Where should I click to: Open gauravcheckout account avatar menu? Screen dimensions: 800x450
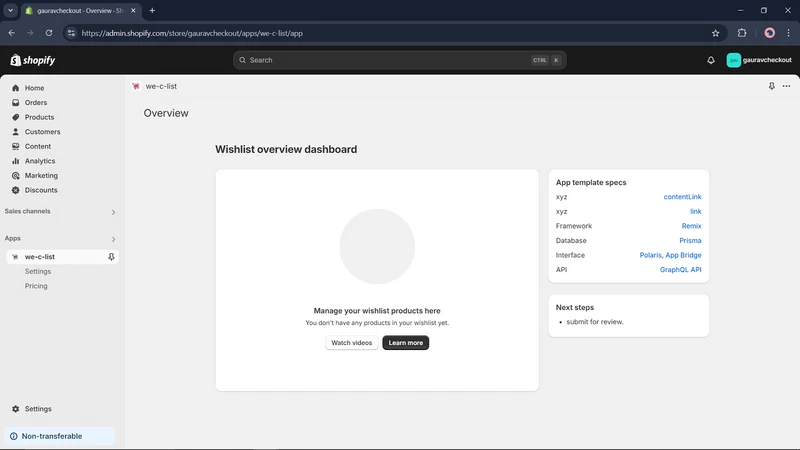point(759,60)
